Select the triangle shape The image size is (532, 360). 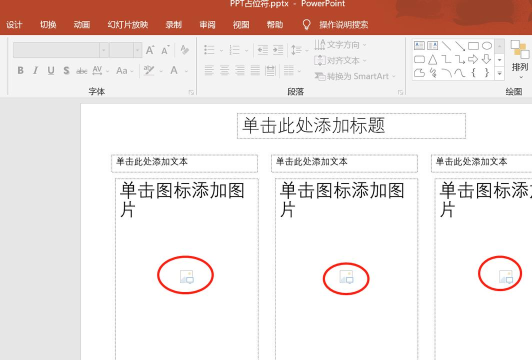tap(433, 60)
